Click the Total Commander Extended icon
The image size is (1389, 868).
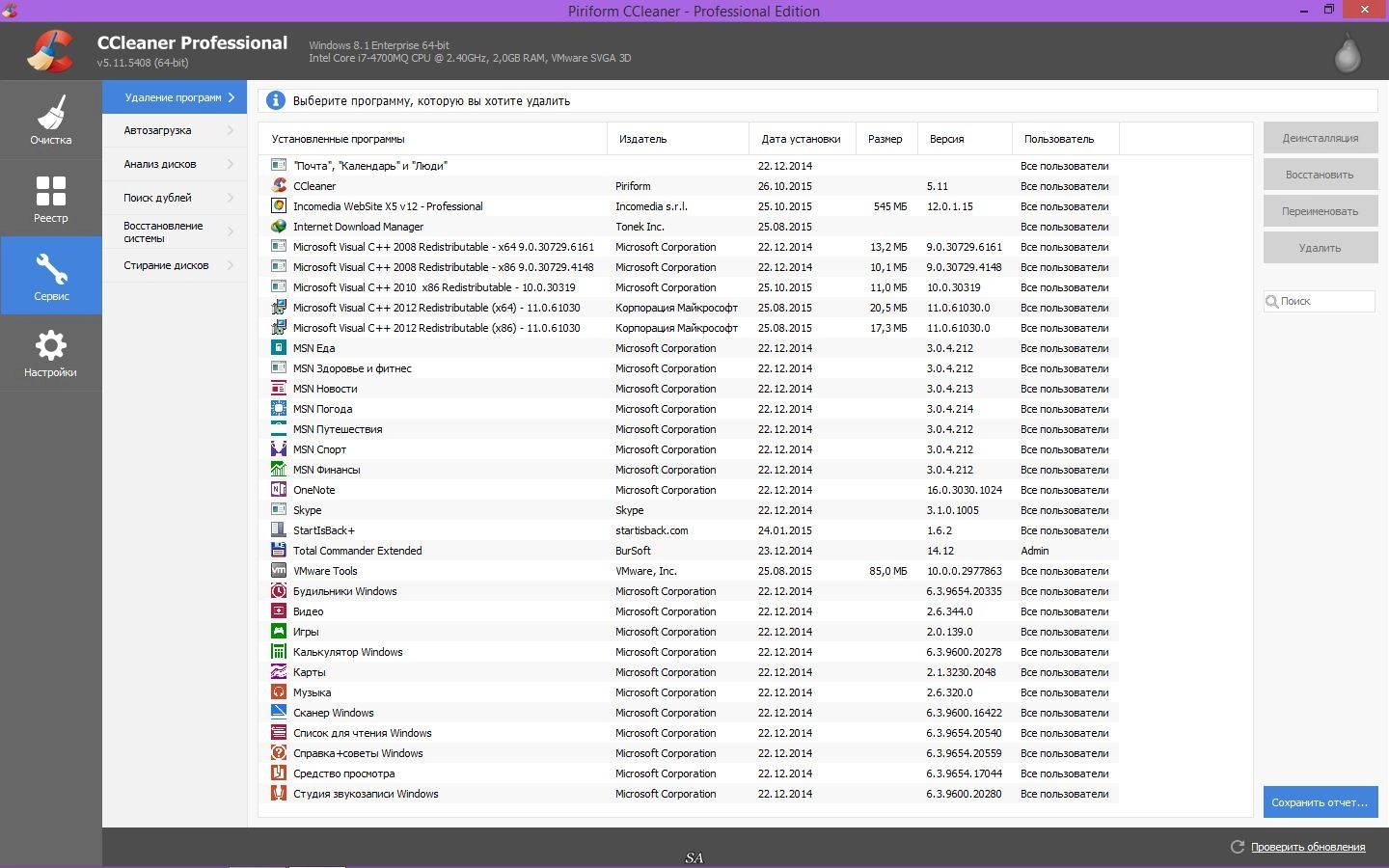pyautogui.click(x=279, y=550)
